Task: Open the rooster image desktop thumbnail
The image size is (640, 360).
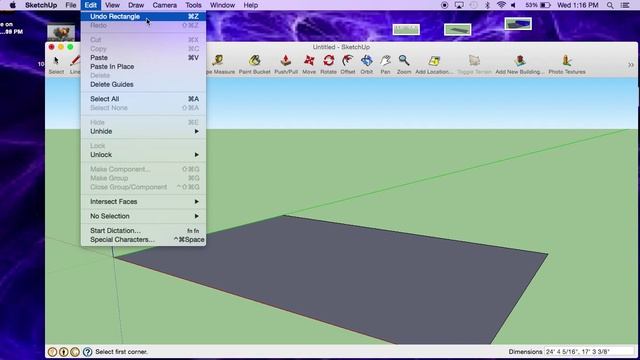Action: [61, 33]
